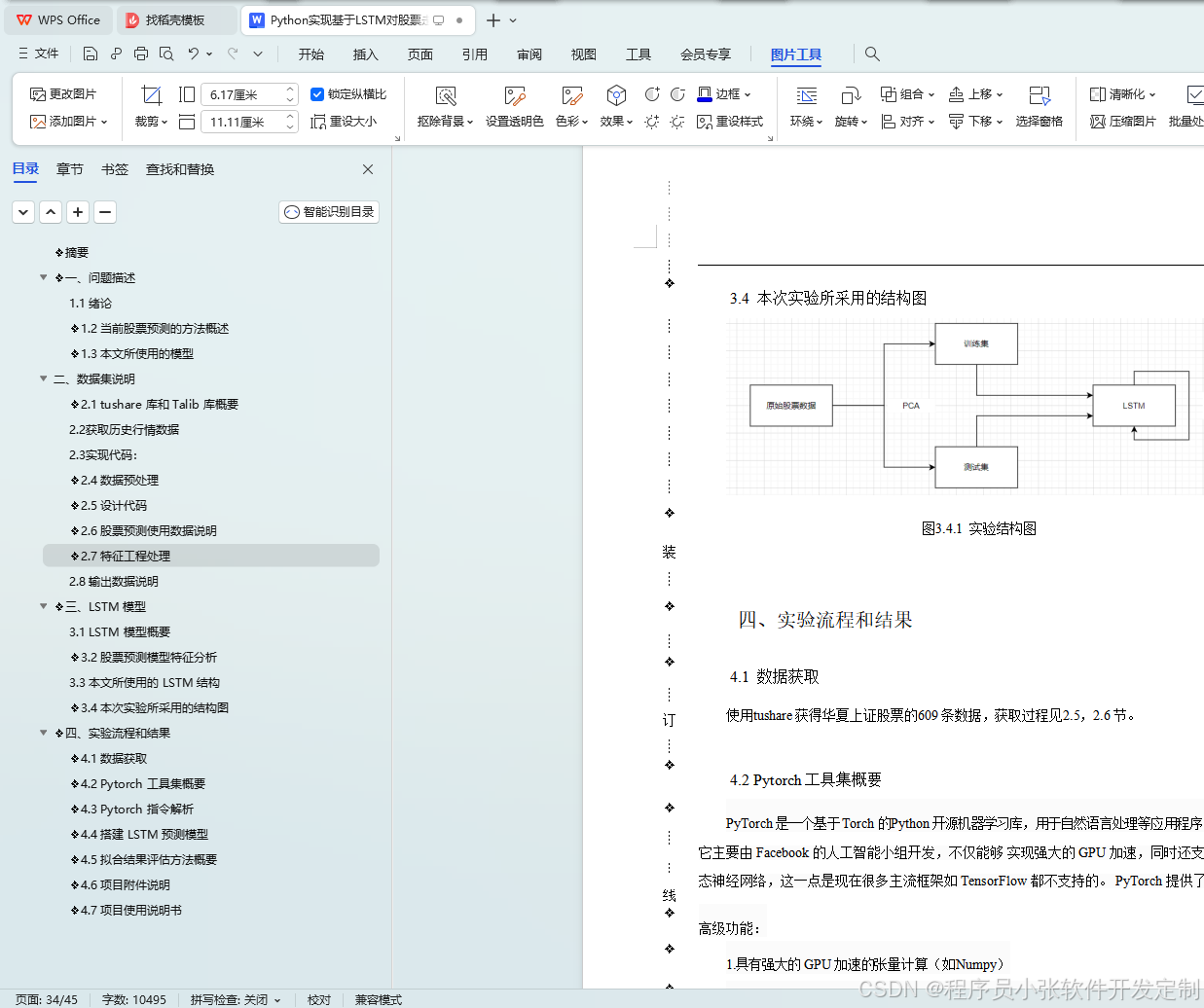Viewport: 1204px width, 1008px height.
Task: Switch to the Review (审阅) ribbon tab
Action: 529,54
